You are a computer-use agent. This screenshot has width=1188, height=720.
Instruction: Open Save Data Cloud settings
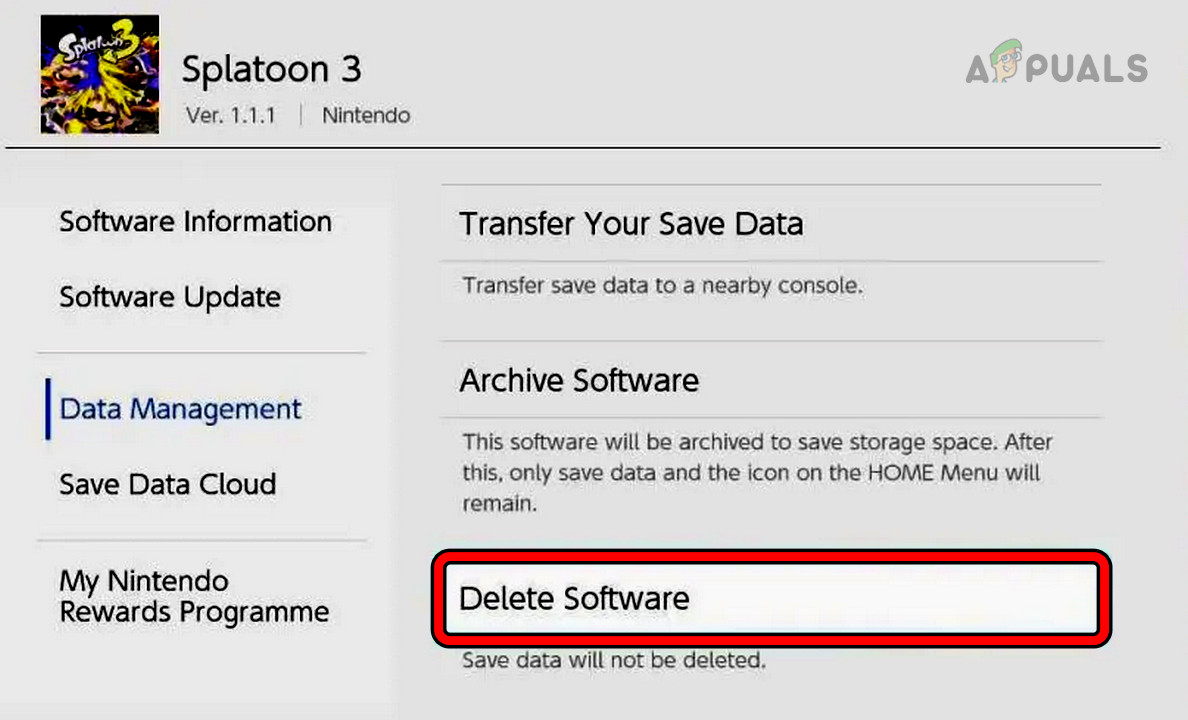[x=168, y=484]
